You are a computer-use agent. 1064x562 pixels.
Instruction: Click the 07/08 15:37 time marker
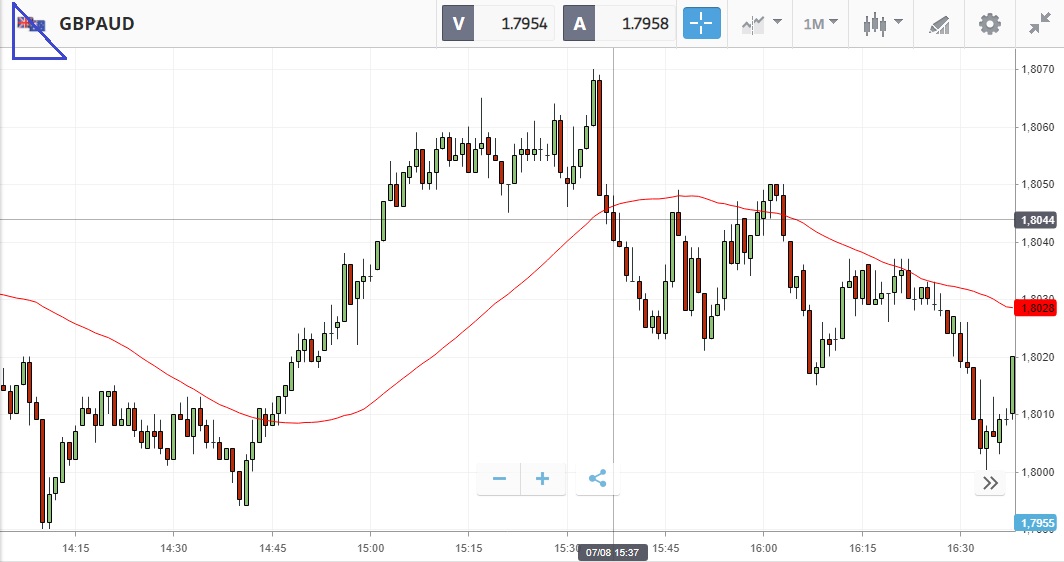(x=612, y=551)
